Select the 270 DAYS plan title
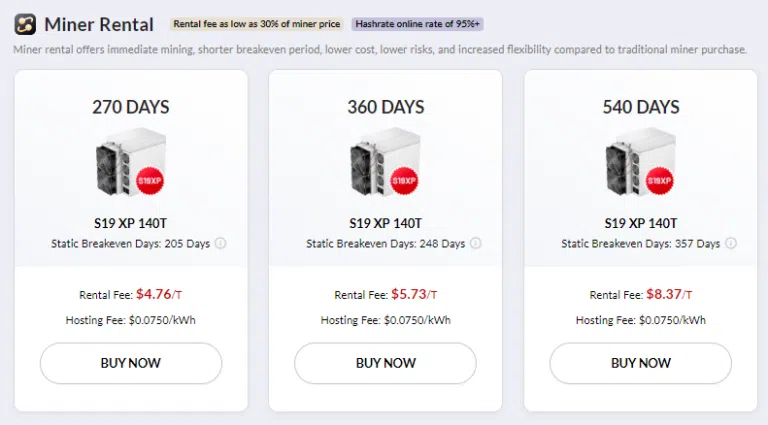This screenshot has height=425, width=768. click(x=130, y=106)
